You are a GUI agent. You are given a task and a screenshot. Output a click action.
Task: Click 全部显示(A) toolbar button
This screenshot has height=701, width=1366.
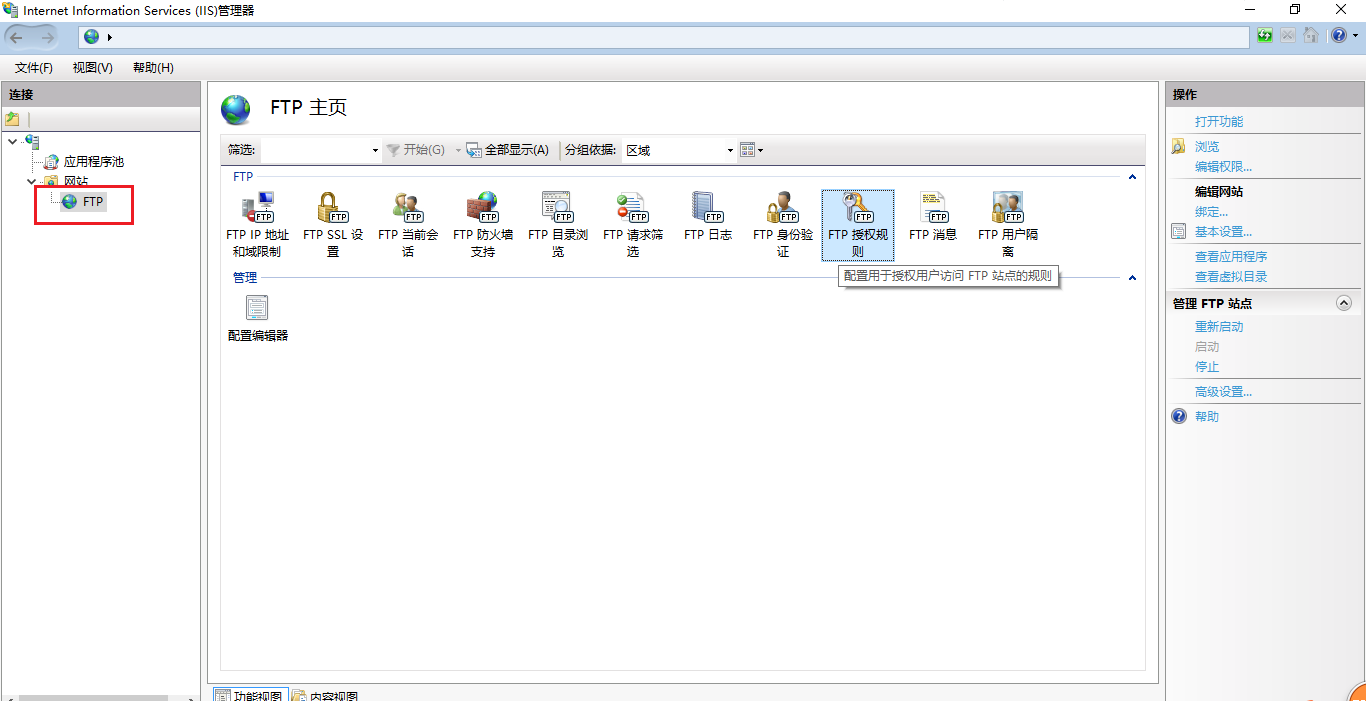[508, 150]
